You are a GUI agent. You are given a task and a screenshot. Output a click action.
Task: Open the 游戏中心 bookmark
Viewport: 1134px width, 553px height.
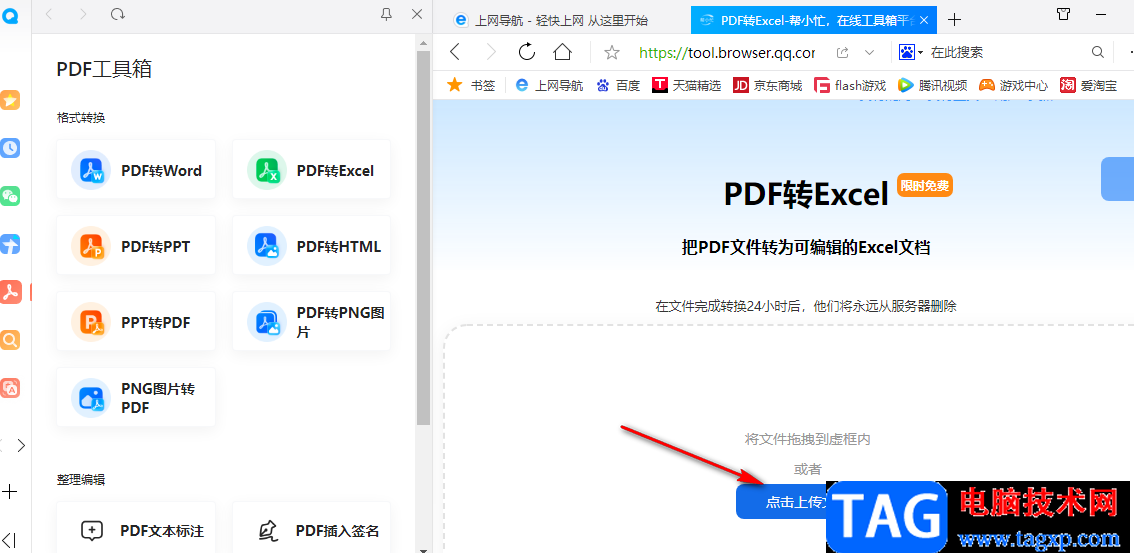[x=1013, y=85]
